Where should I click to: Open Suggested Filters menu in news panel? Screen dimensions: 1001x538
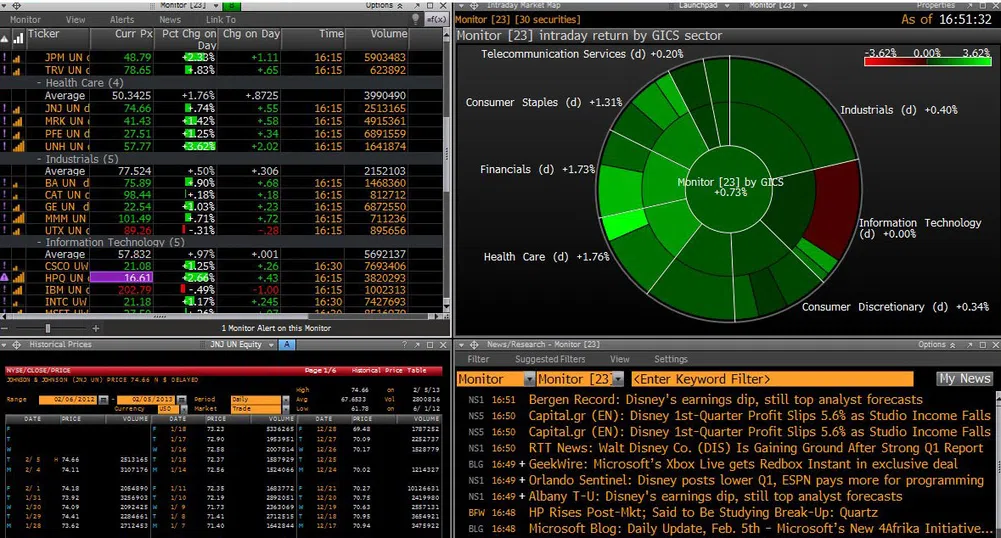(549, 359)
